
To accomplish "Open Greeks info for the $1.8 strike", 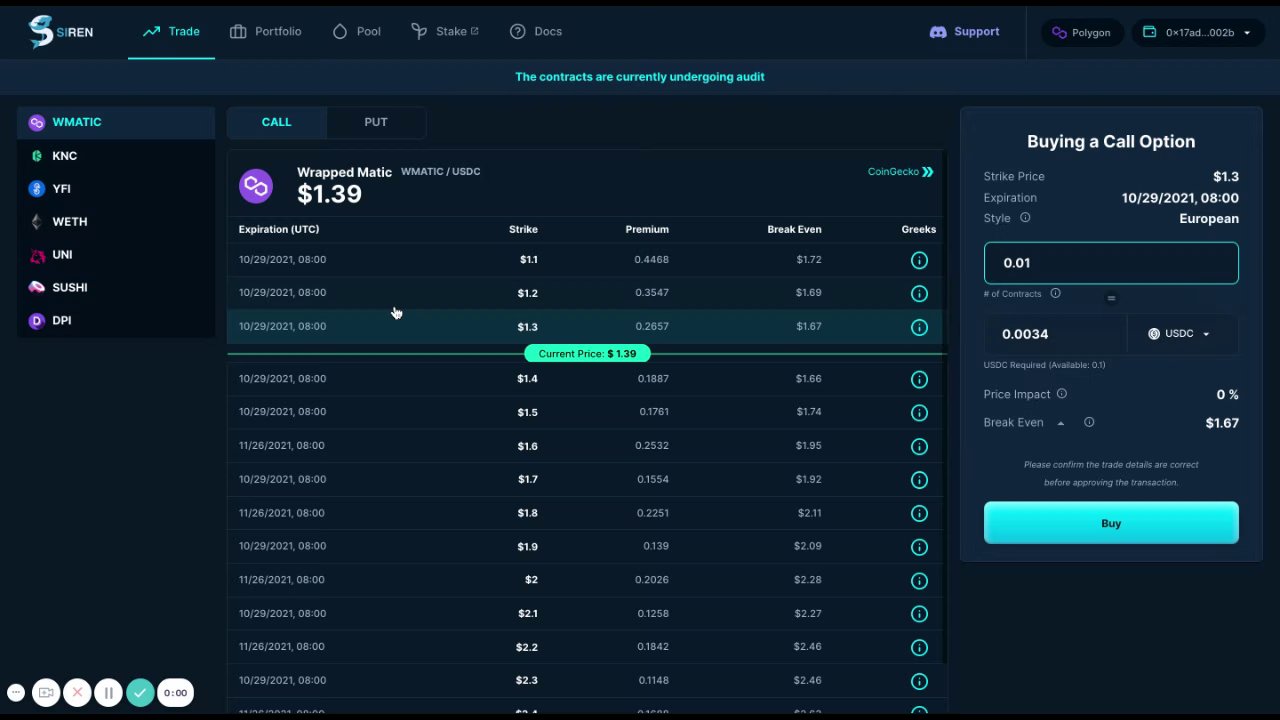I will pos(919,513).
